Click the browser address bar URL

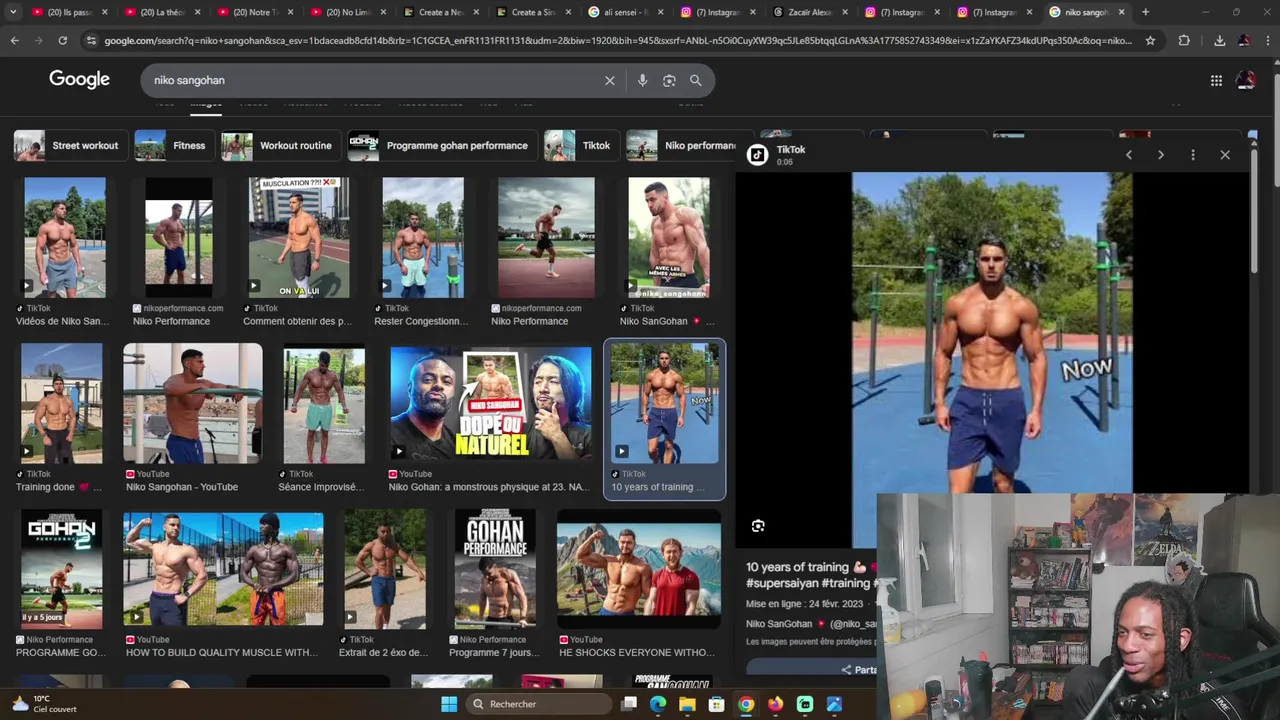(617, 40)
